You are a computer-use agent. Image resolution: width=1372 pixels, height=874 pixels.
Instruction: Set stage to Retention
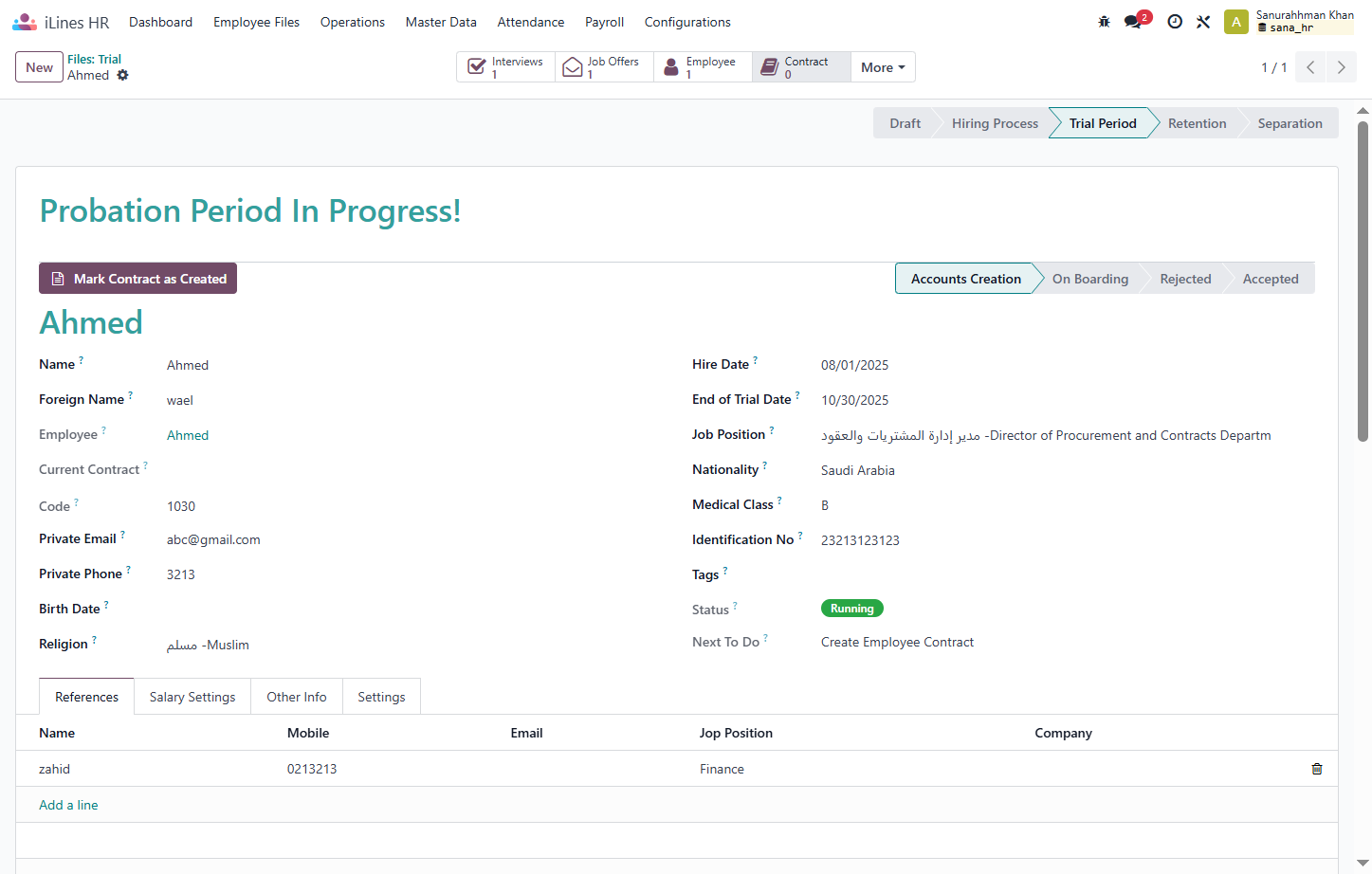pyautogui.click(x=1197, y=123)
